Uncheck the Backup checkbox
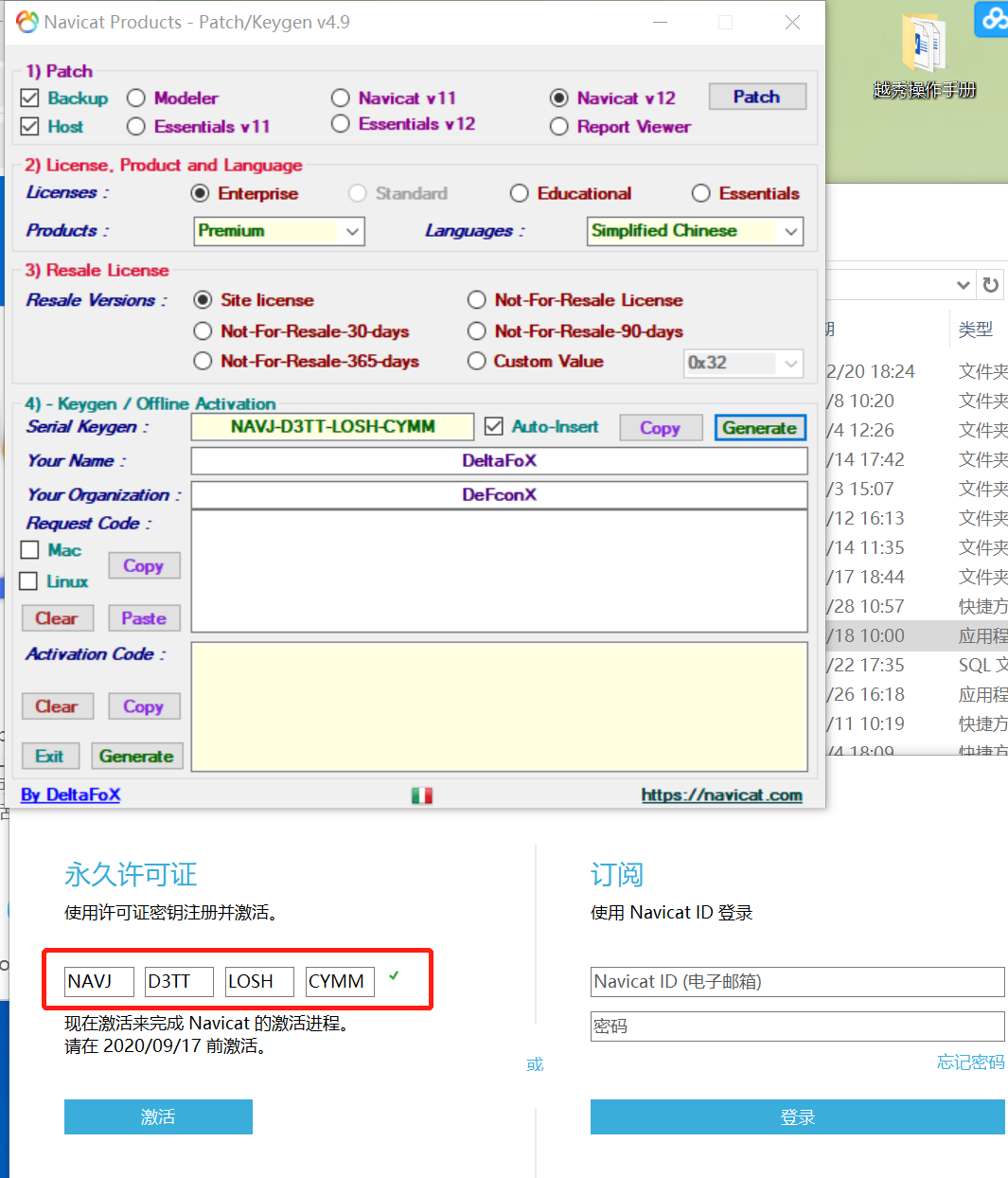The image size is (1008, 1178). pyautogui.click(x=29, y=98)
